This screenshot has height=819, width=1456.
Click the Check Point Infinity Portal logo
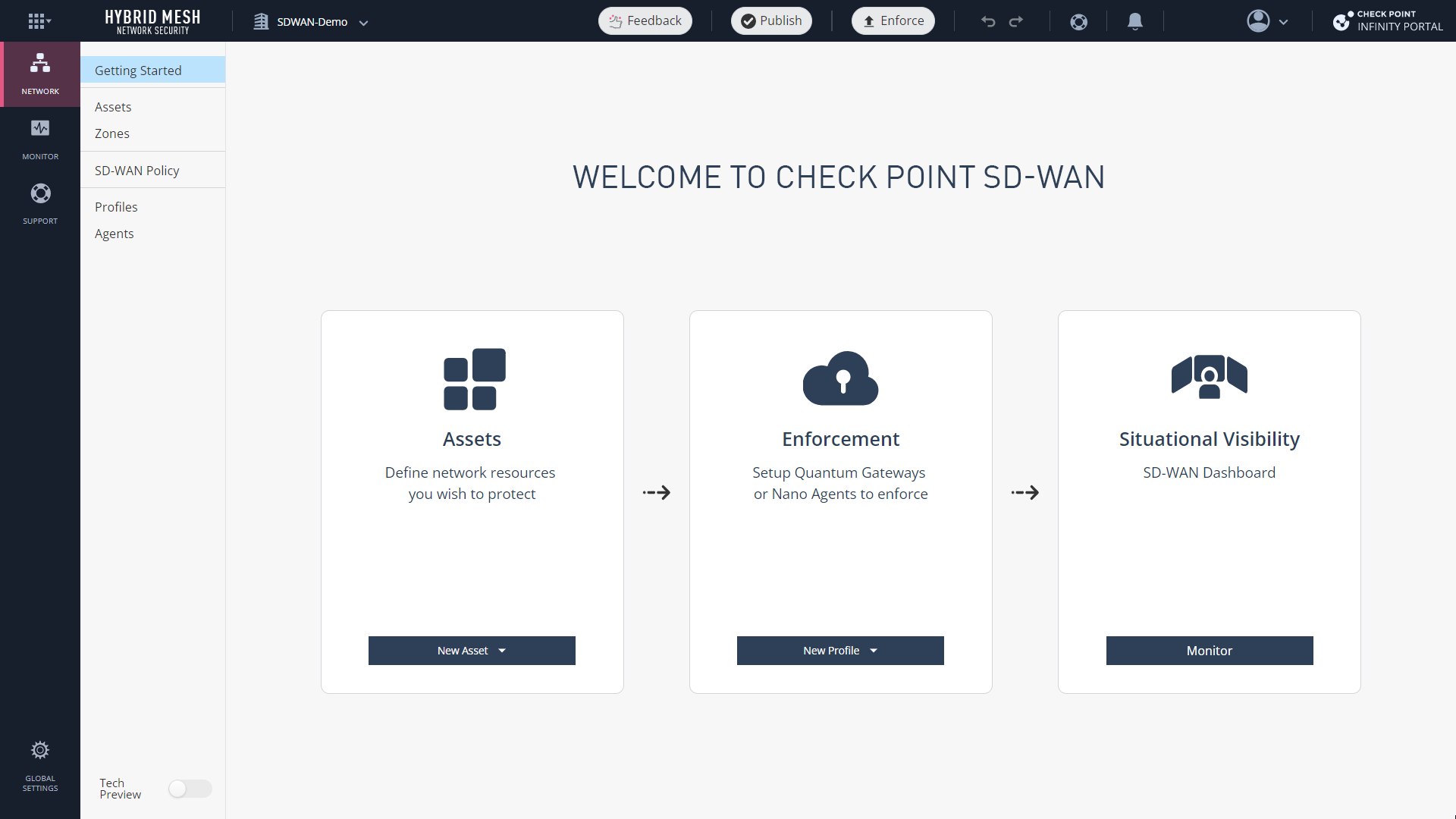1388,21
